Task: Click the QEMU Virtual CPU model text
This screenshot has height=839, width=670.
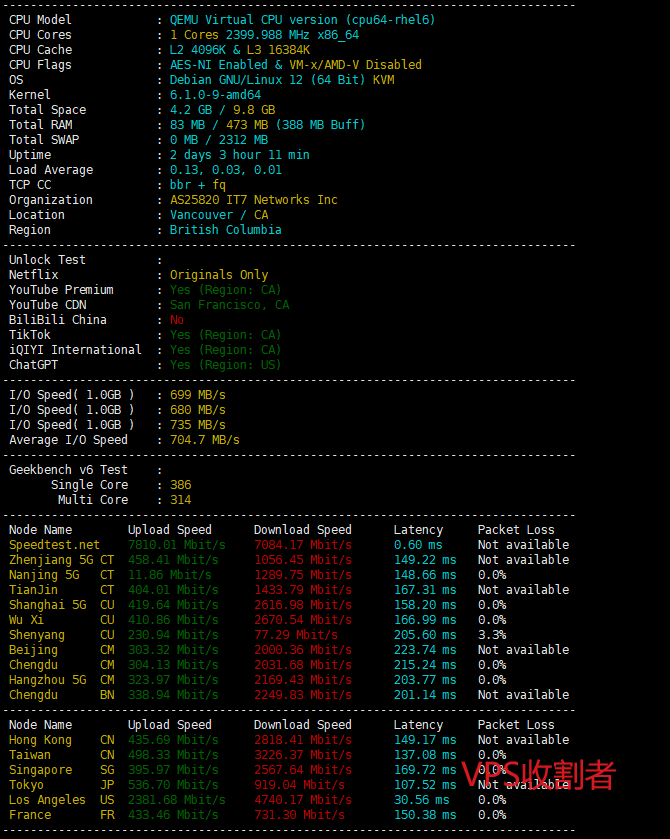Action: tap(302, 20)
